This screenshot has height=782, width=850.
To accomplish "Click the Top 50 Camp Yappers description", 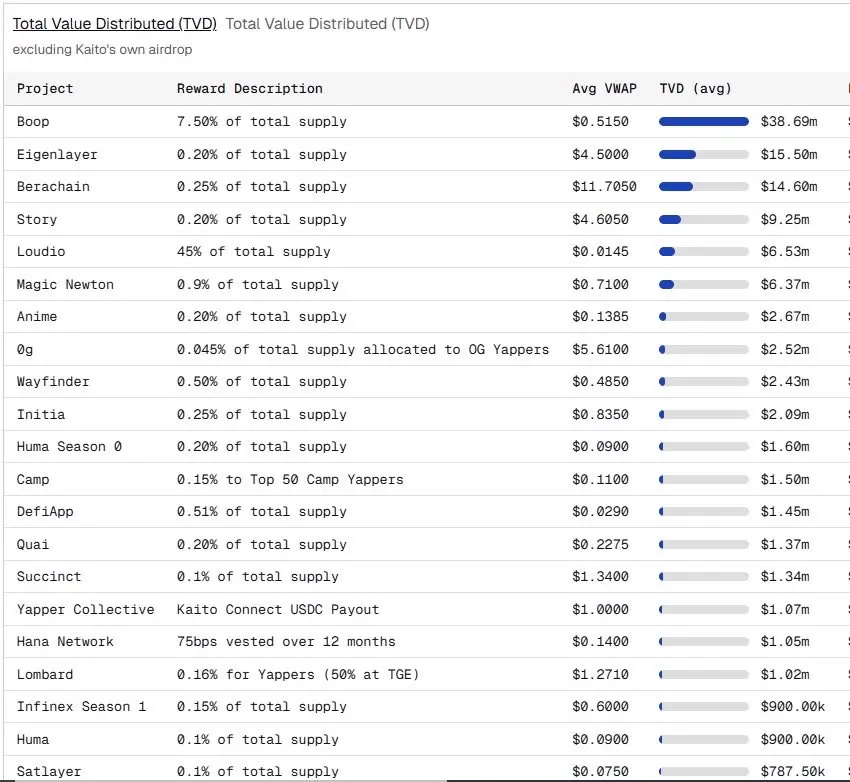I will [x=290, y=480].
